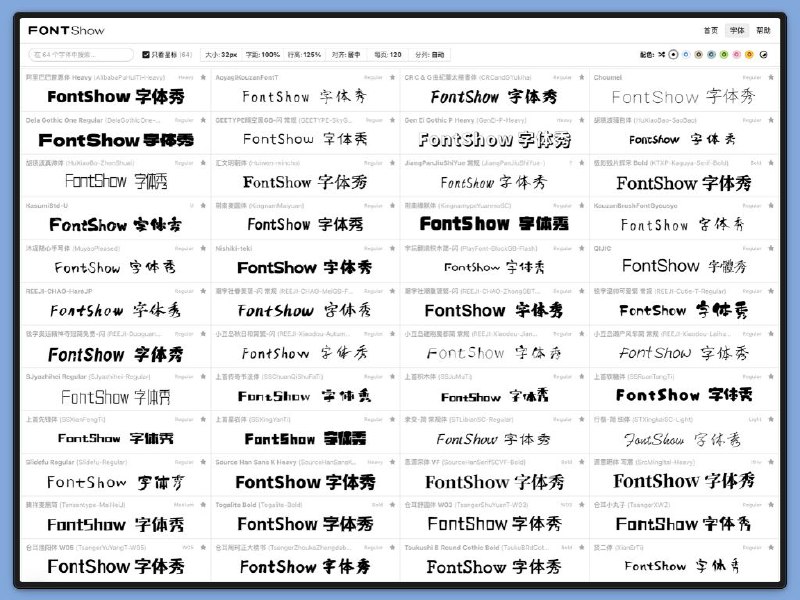
Task: Toggle star on HuXiaoBo-SaoBao font
Action: point(771,120)
